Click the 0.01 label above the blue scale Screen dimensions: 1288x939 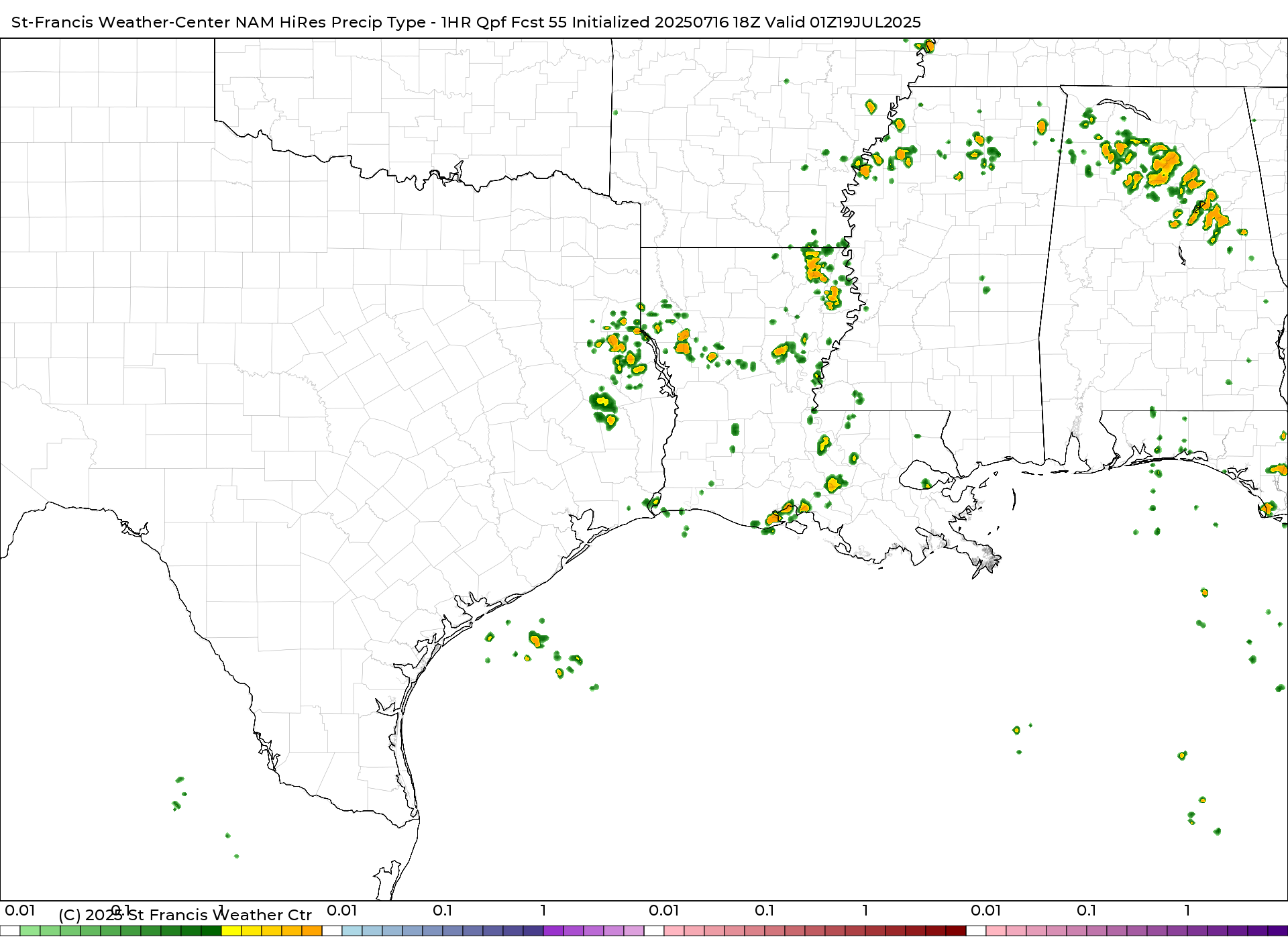[342, 910]
